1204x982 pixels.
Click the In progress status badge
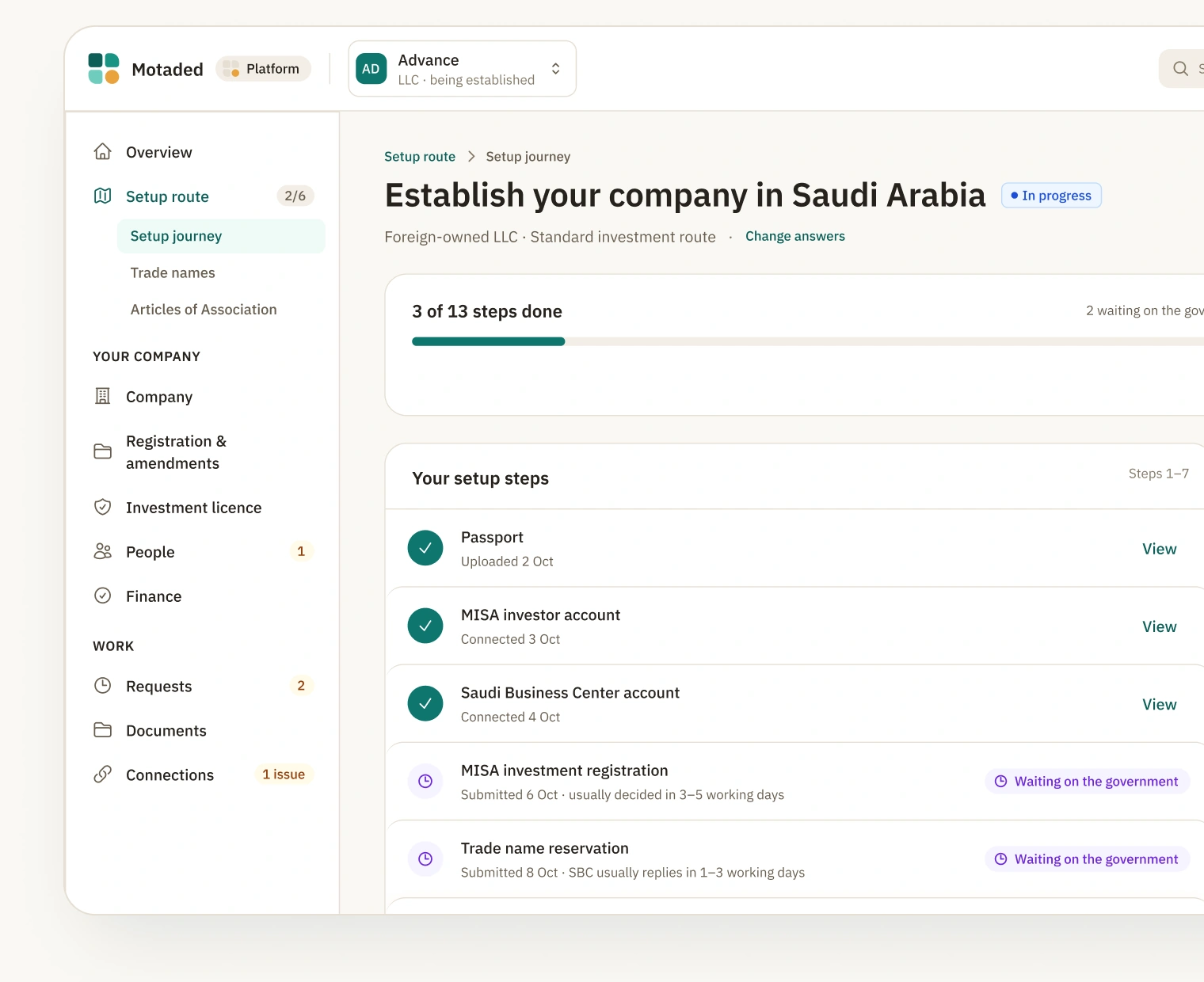pyautogui.click(x=1051, y=196)
